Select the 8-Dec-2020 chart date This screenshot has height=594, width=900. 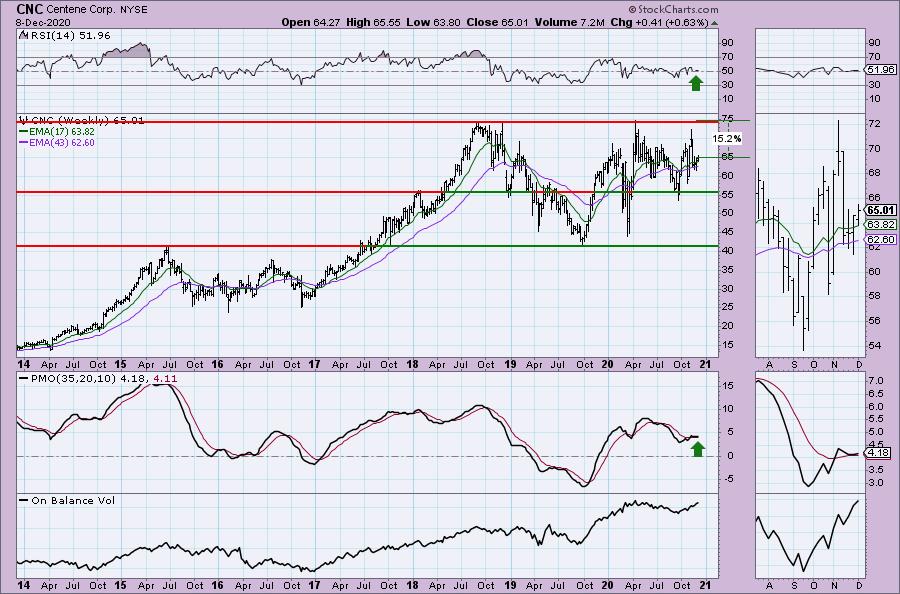click(x=44, y=22)
